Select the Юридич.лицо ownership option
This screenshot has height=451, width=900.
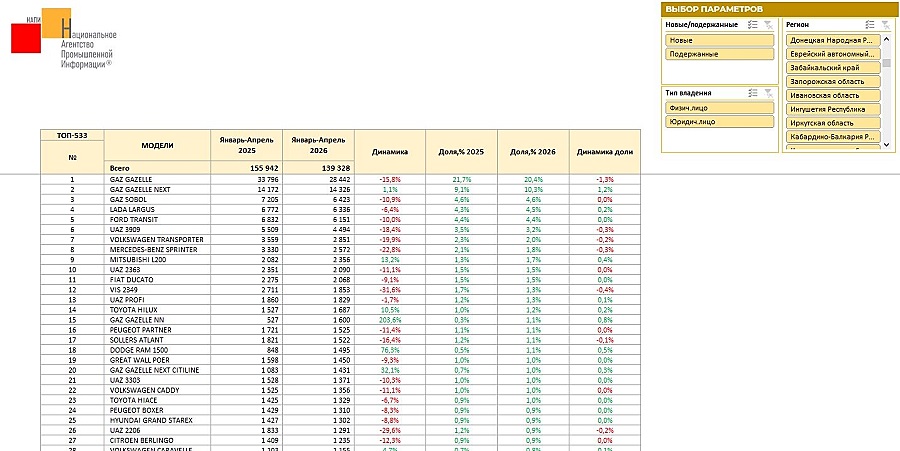720,122
